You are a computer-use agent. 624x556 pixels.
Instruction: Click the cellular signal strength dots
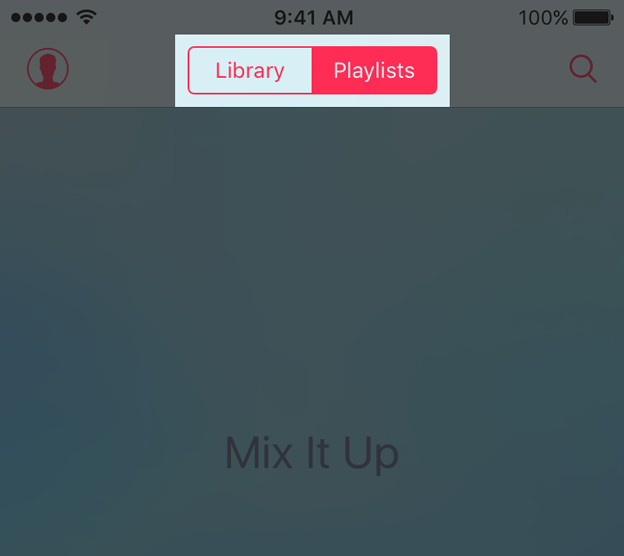39,18
